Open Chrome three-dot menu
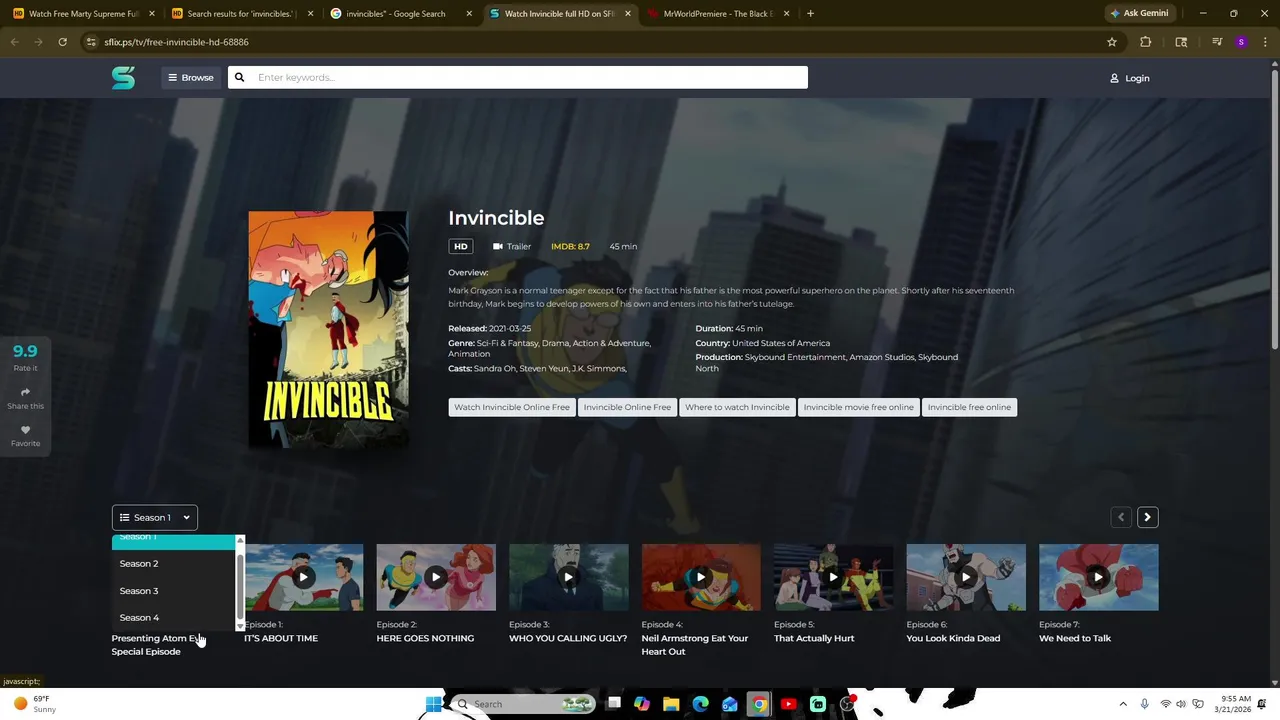The image size is (1280, 720). tap(1265, 42)
